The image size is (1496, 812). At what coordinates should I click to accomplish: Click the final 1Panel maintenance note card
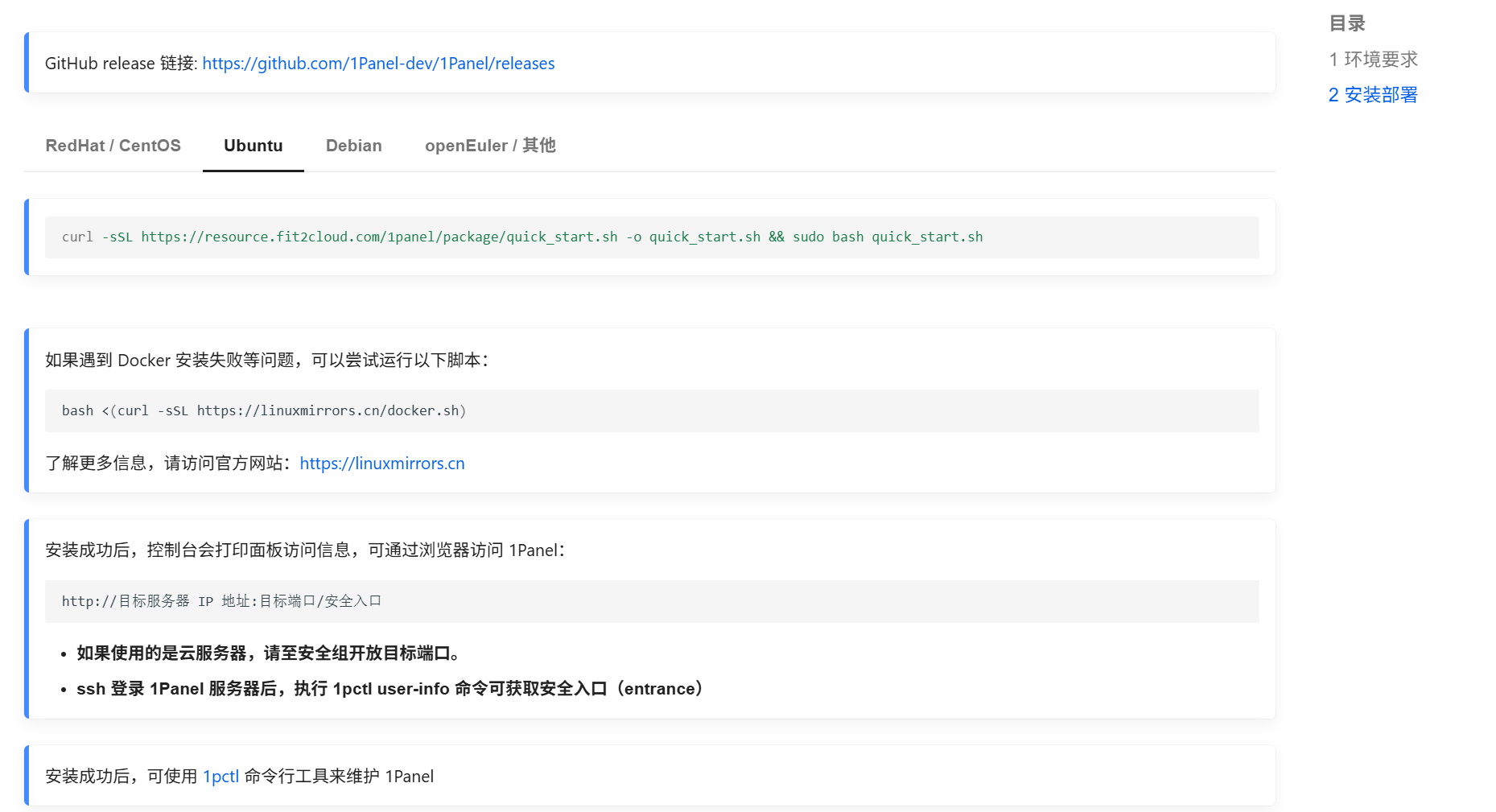point(649,776)
